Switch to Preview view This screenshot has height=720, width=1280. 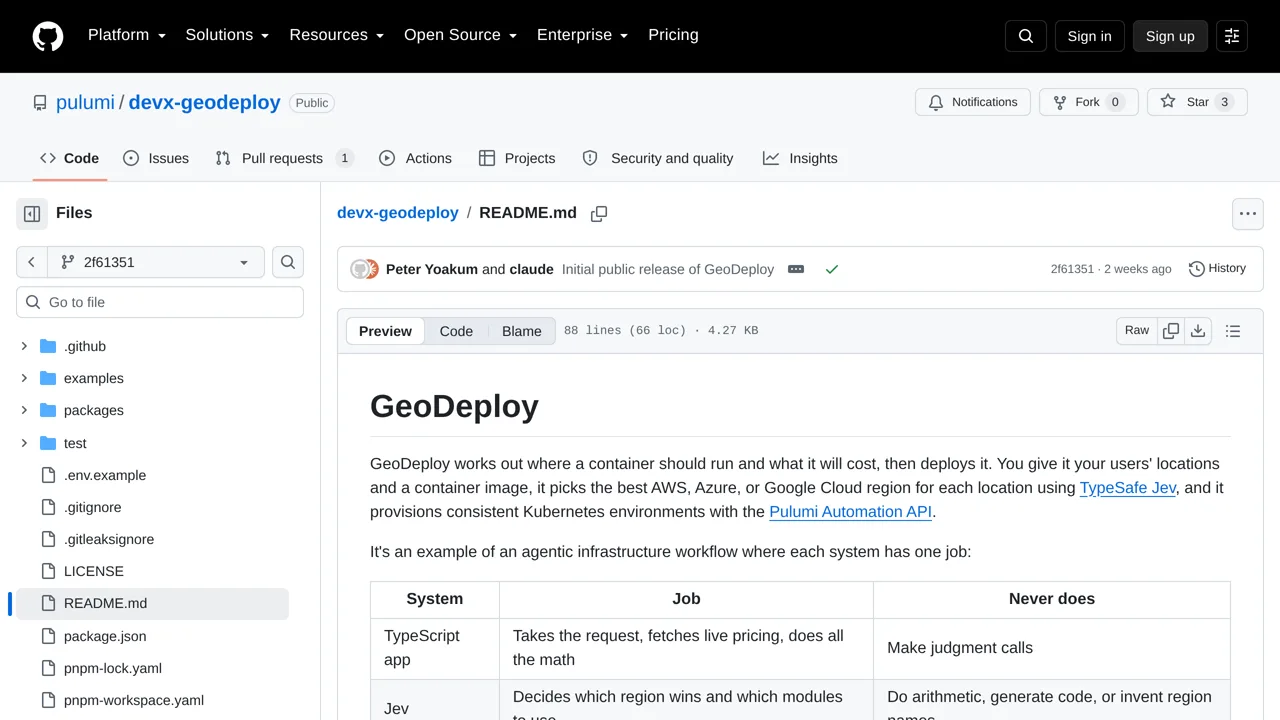385,331
